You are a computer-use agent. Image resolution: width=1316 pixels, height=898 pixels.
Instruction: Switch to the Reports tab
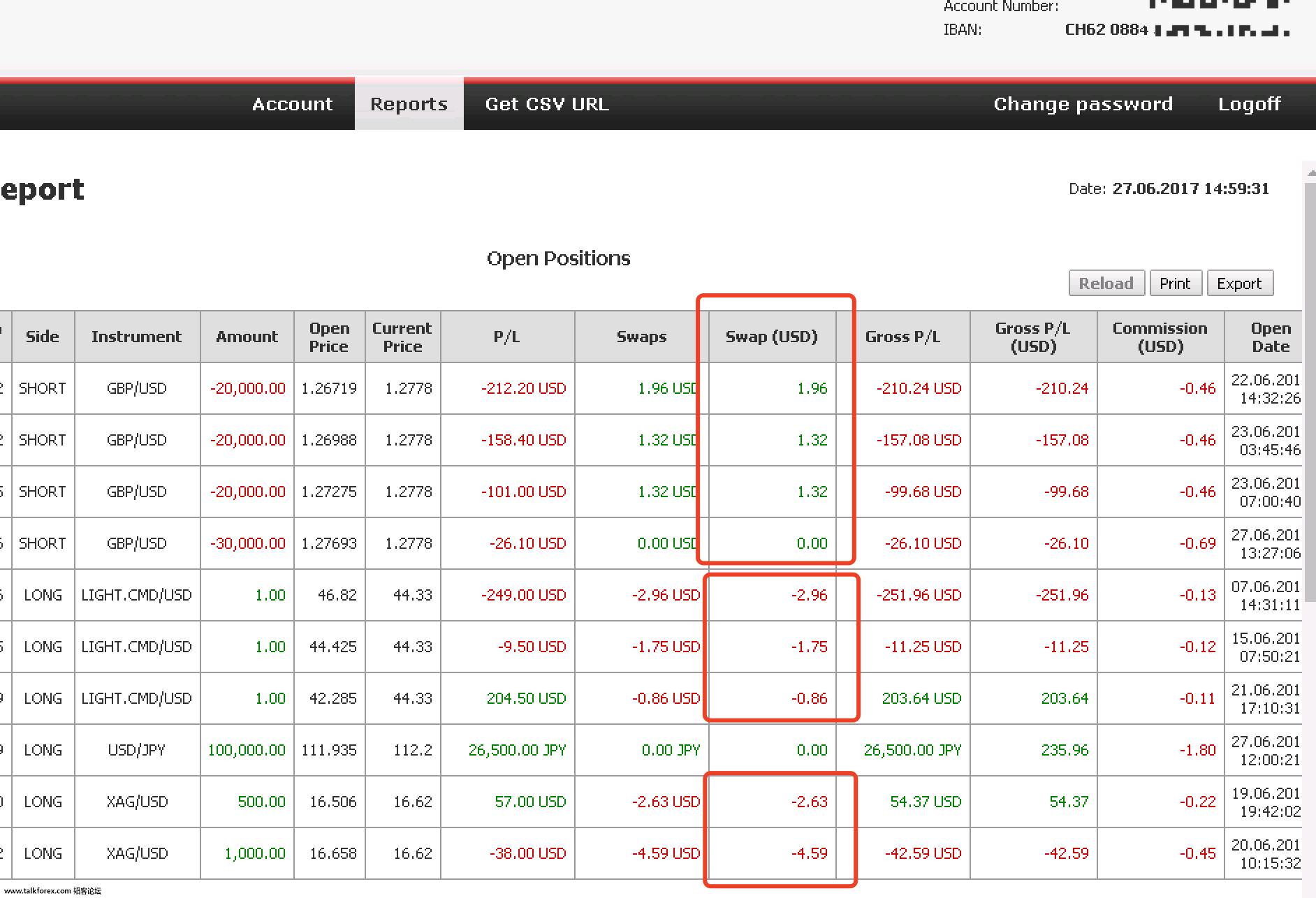coord(409,104)
